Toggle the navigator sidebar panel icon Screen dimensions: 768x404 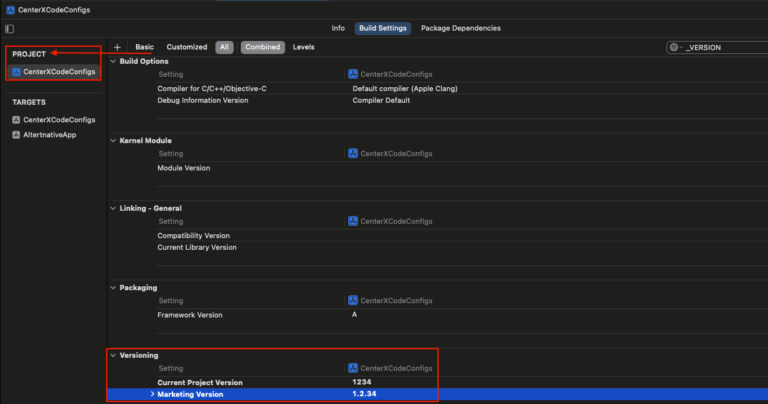pos(9,29)
